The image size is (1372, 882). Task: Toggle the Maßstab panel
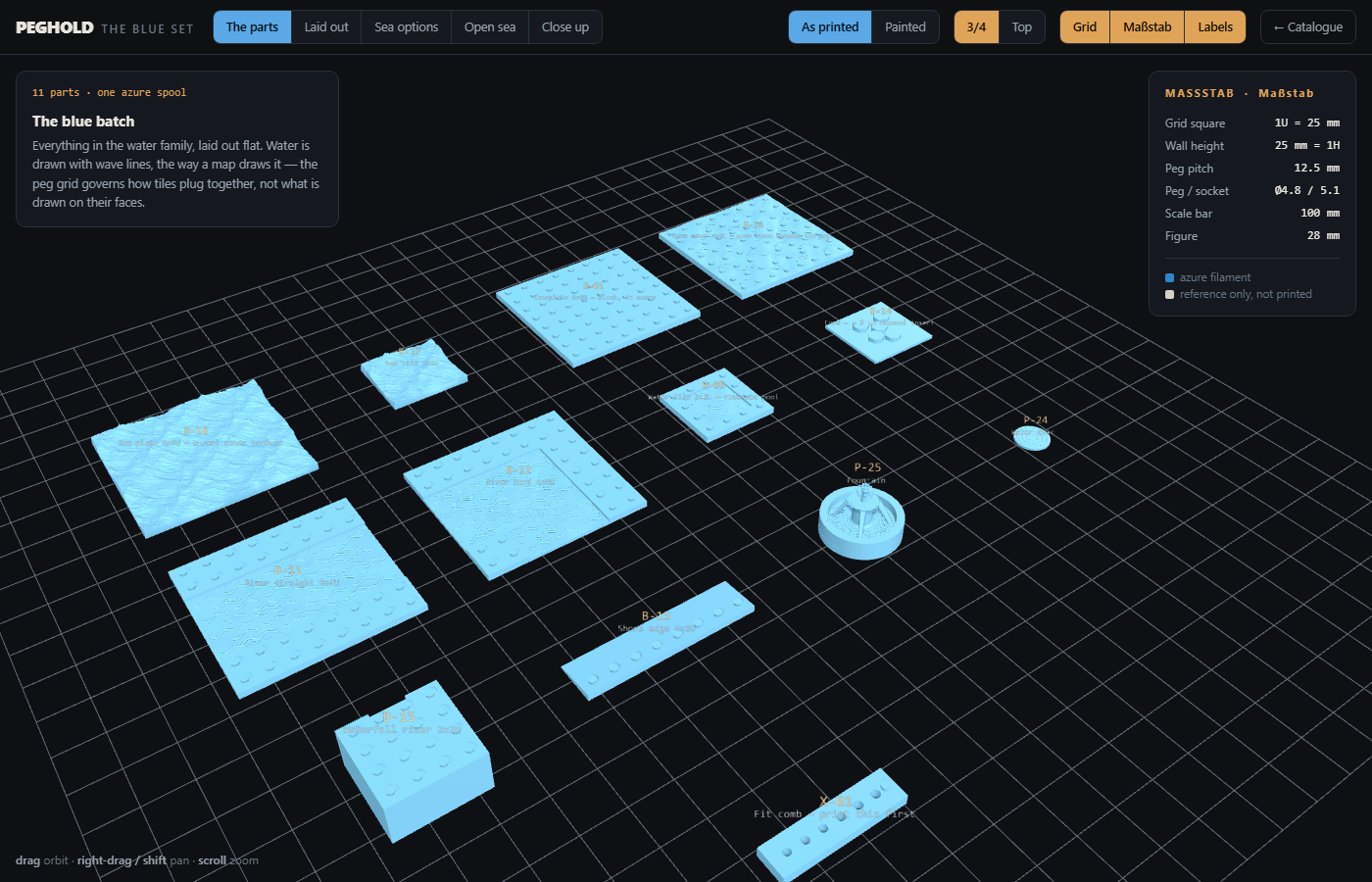pyautogui.click(x=1148, y=27)
